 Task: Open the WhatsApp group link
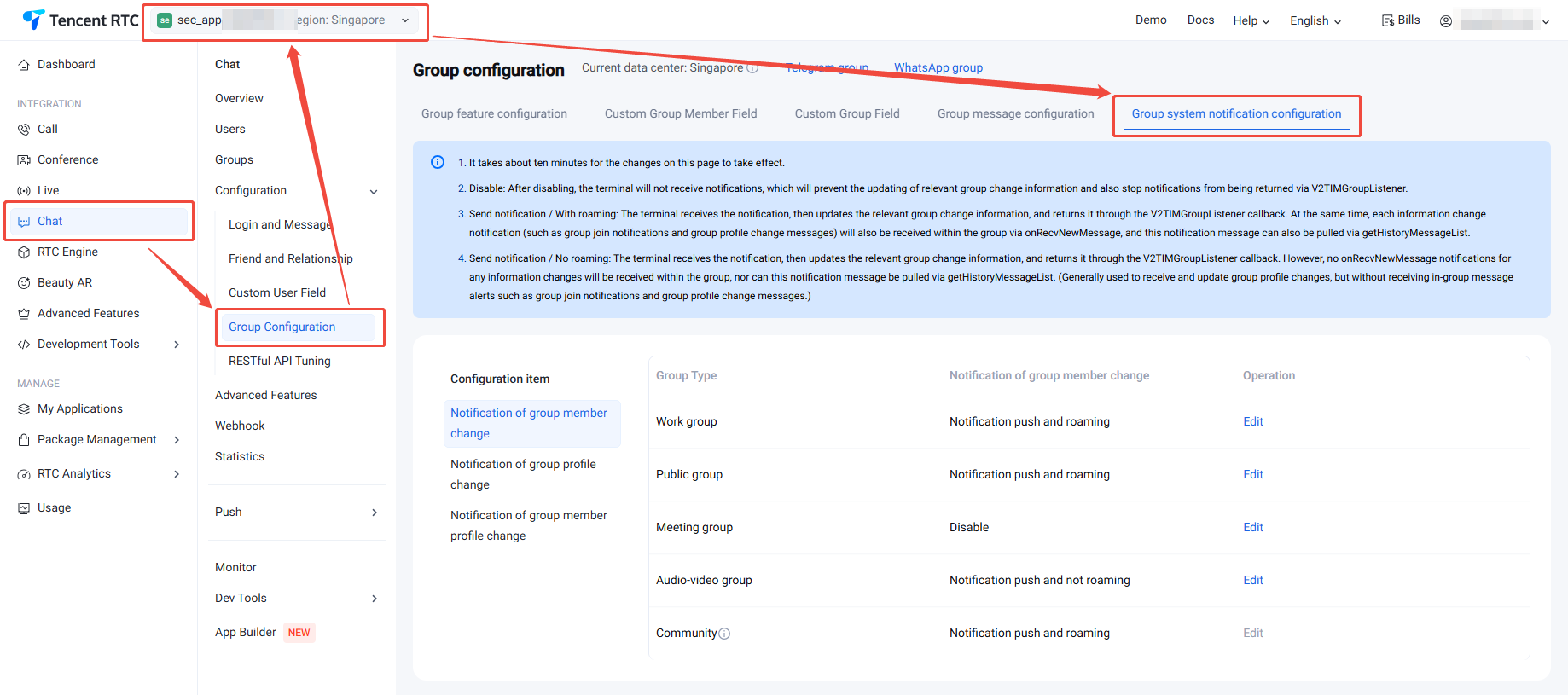pyautogui.click(x=938, y=68)
